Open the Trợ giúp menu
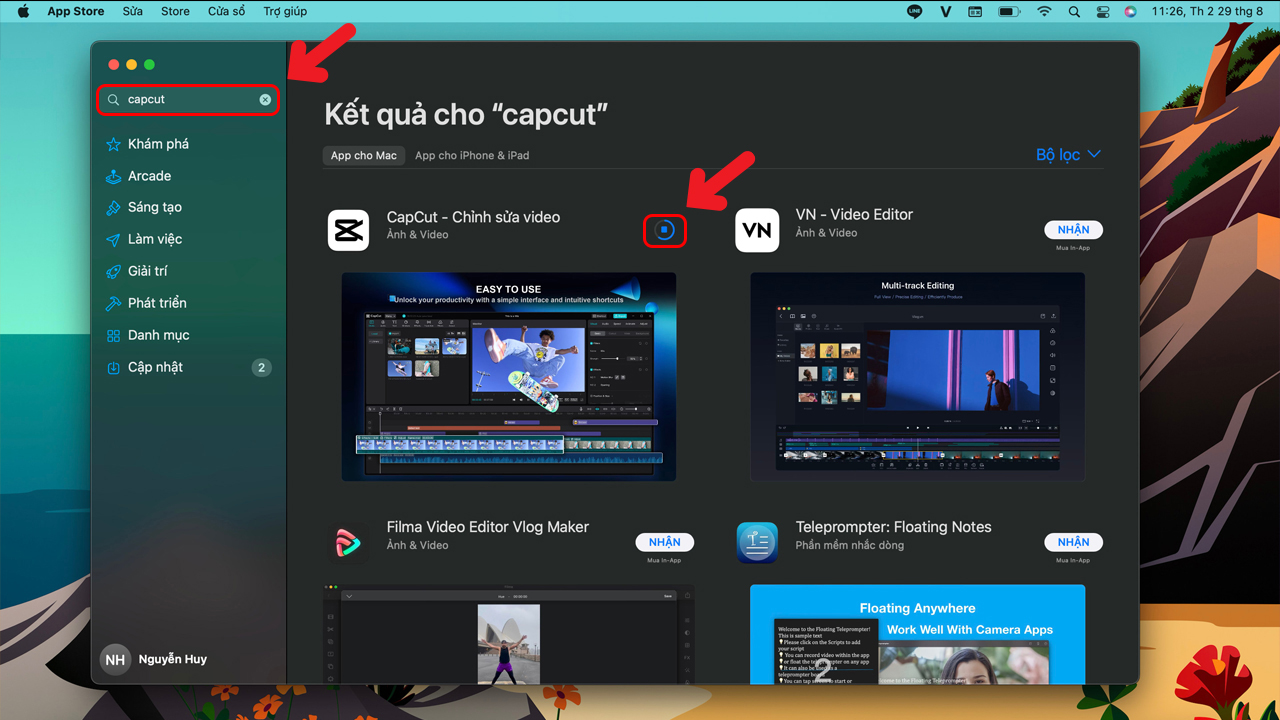This screenshot has width=1280, height=720. click(x=285, y=11)
